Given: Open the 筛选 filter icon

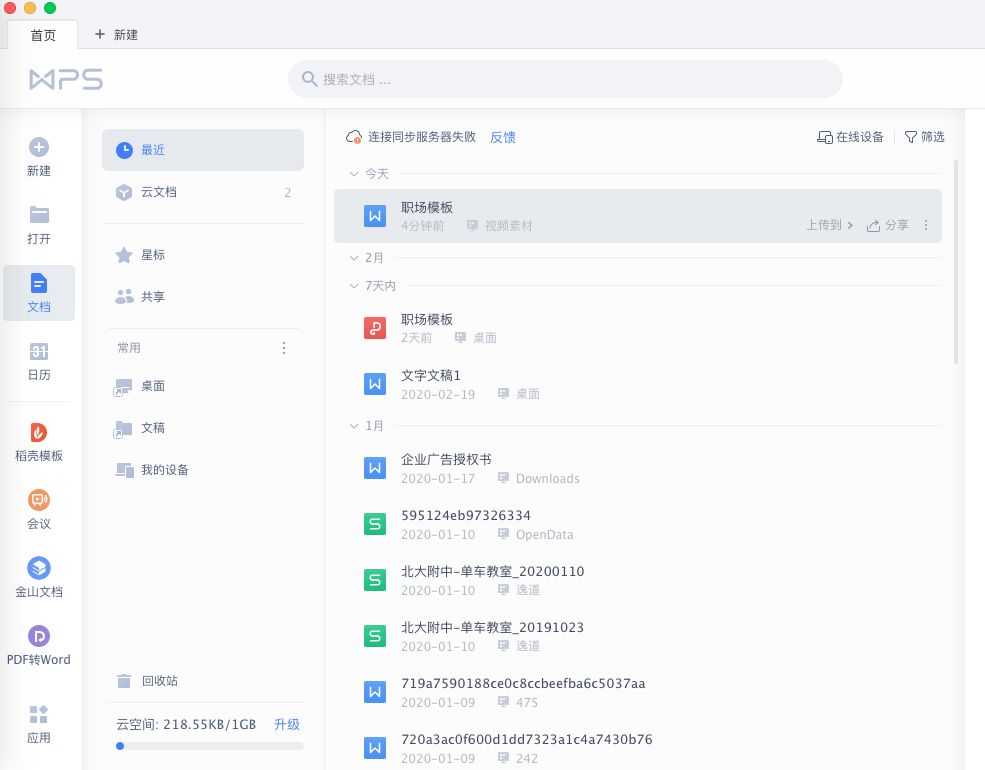Looking at the screenshot, I should 923,137.
